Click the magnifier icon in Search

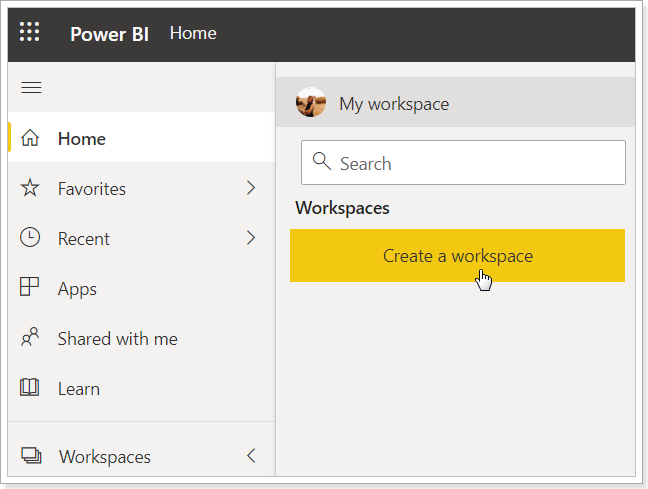coord(322,161)
